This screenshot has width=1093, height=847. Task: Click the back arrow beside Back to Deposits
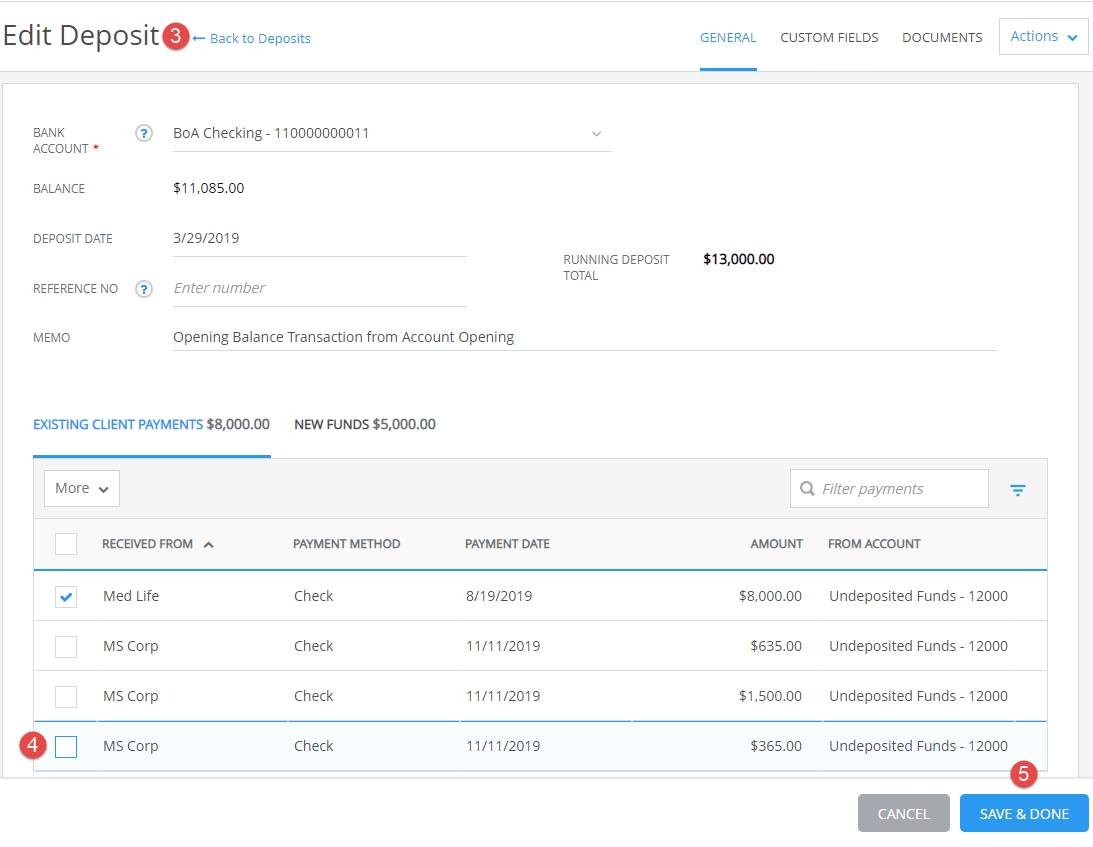(199, 38)
